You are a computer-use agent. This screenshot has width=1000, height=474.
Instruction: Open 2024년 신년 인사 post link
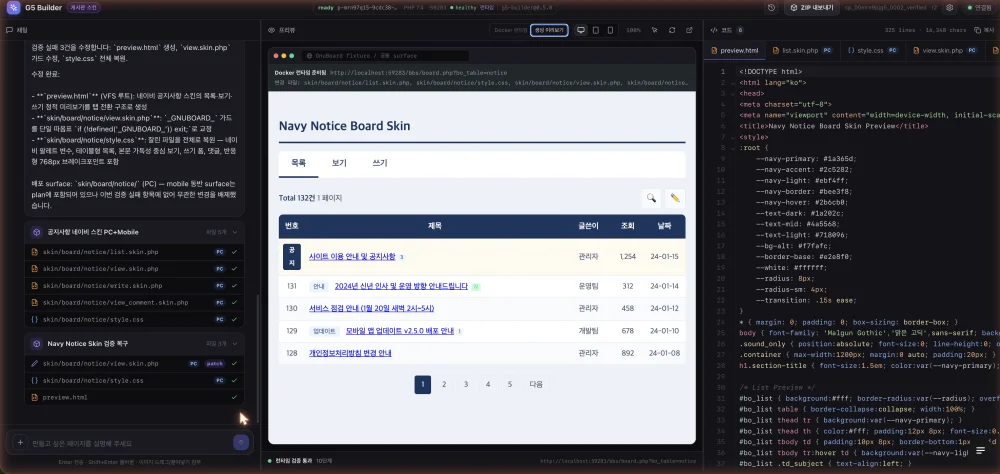(402, 286)
